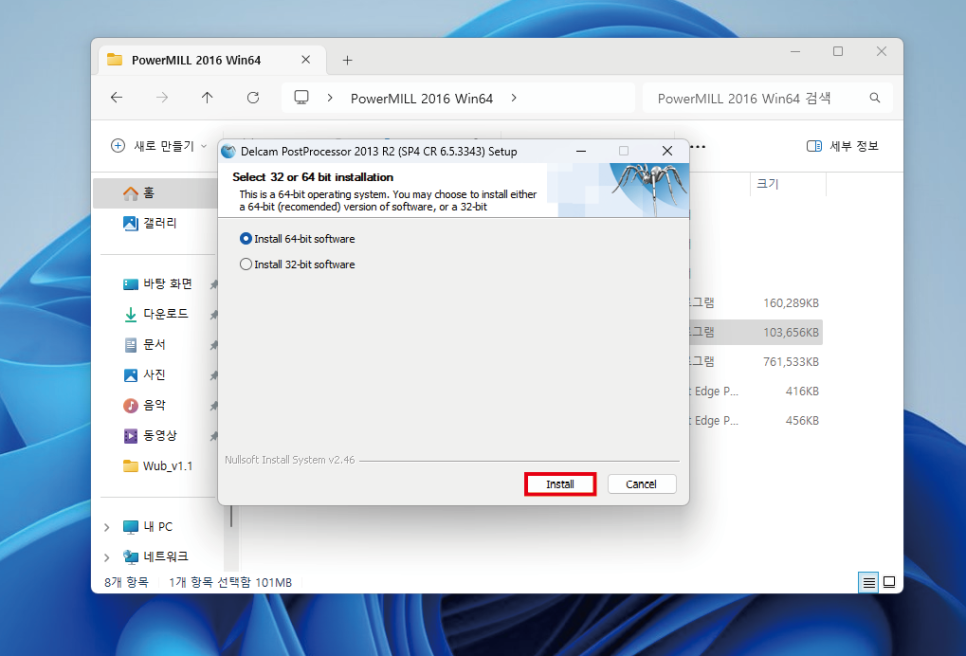Click the 음악 pin icon
The image size is (966, 656).
pos(213,406)
